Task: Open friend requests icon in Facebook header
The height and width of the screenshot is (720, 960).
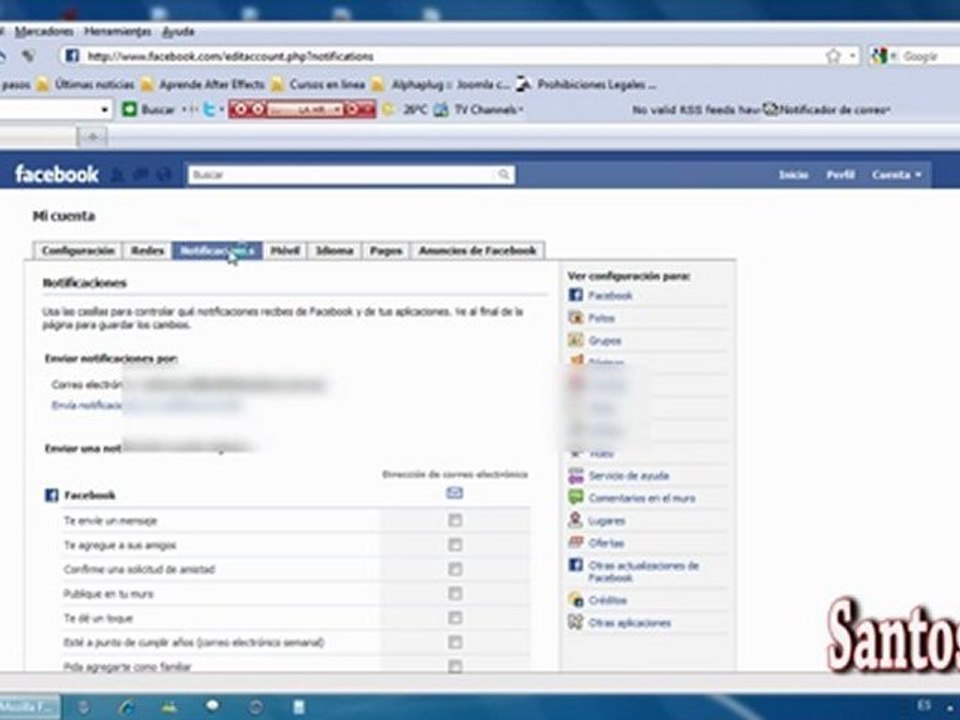Action: click(117, 175)
